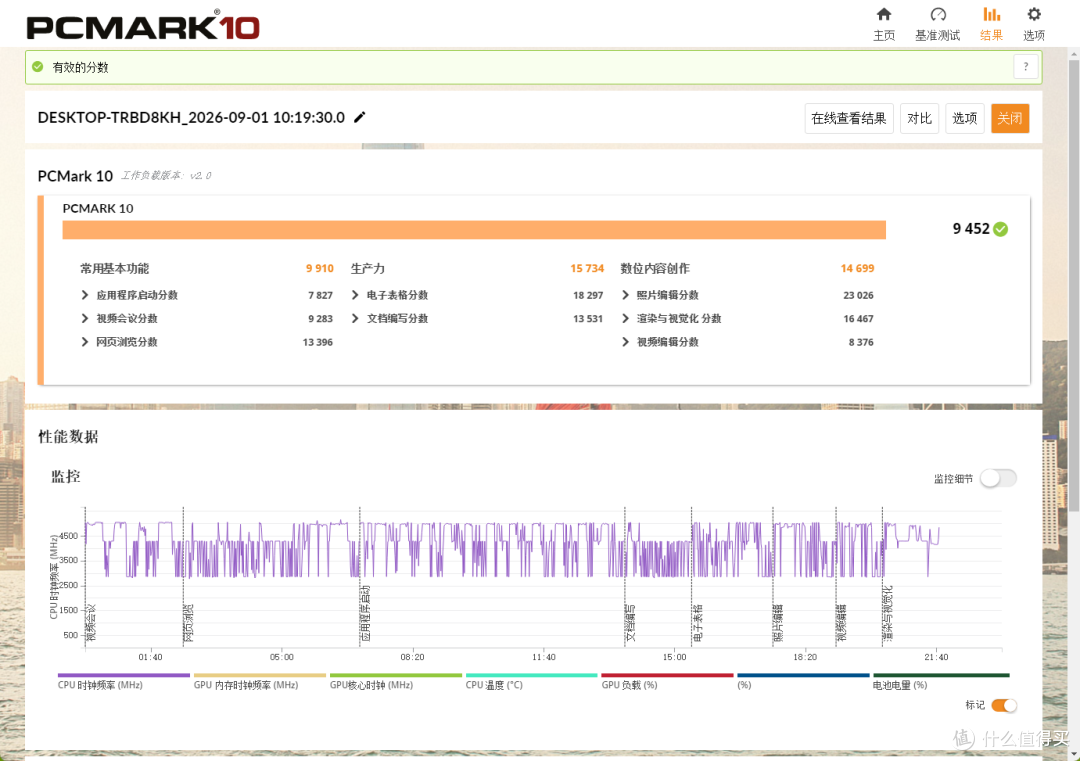1080x761 pixels.
Task: Select GPU 内存时钟频率 (MHz) legend
Action: click(259, 681)
